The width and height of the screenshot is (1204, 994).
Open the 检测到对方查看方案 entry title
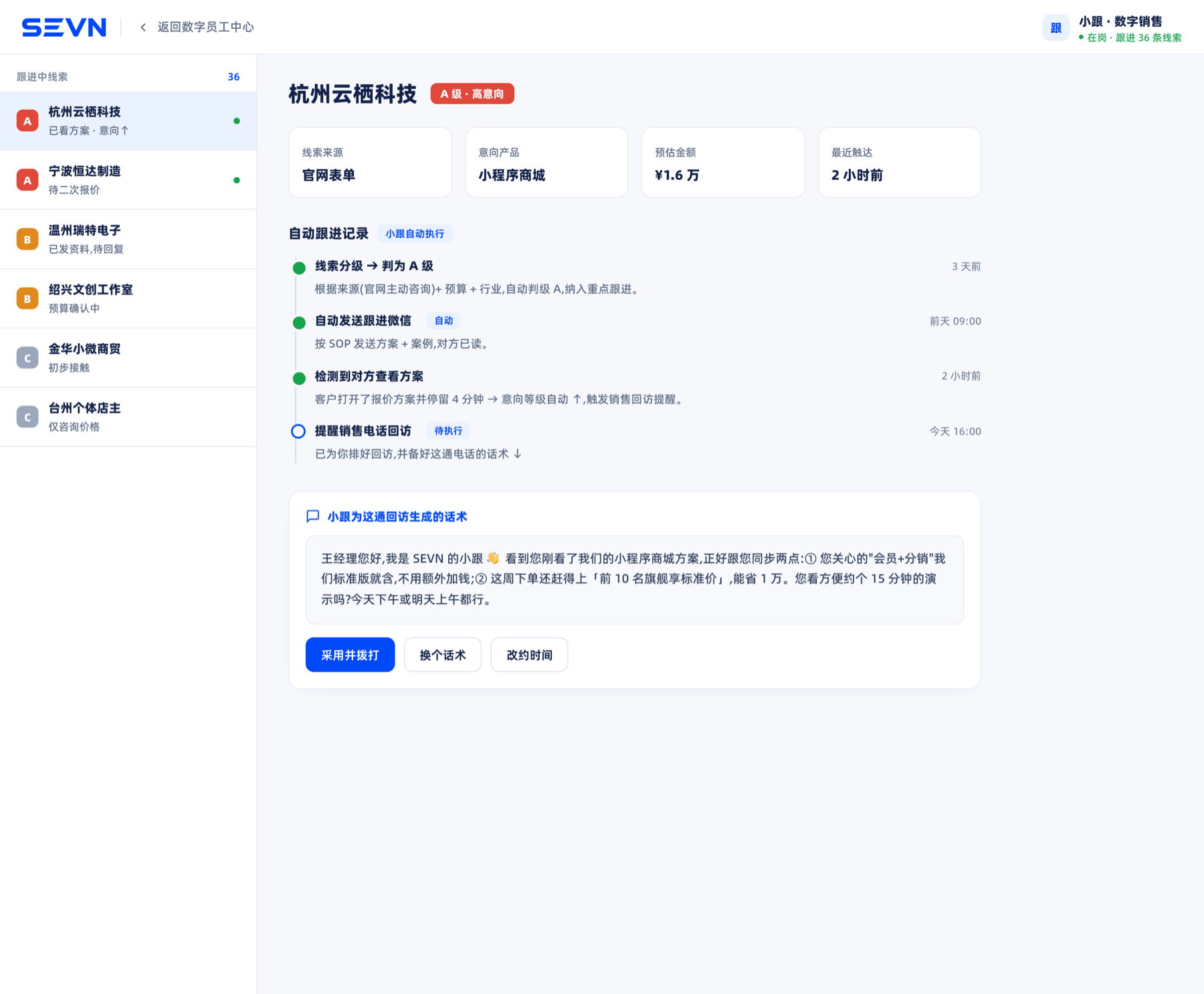[x=369, y=376]
